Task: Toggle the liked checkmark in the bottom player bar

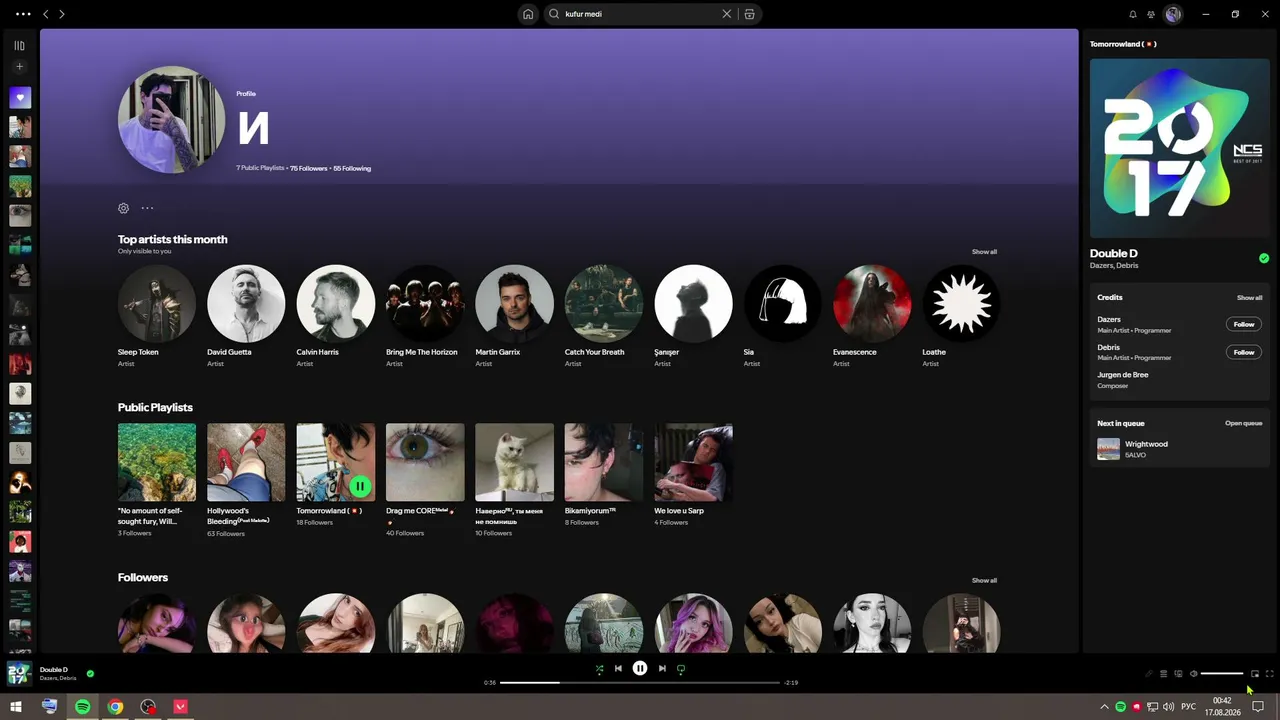Action: coord(90,674)
